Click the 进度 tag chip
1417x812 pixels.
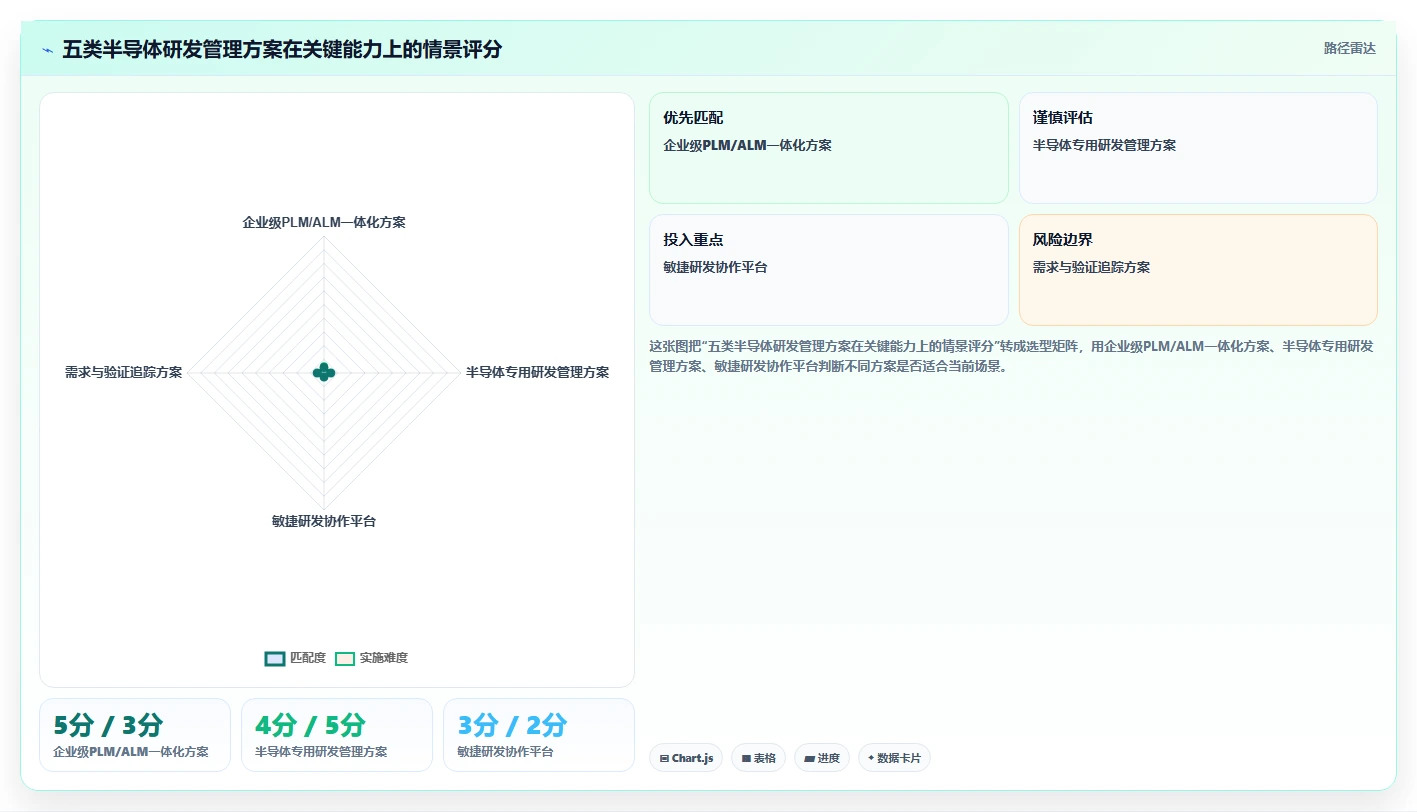click(822, 758)
